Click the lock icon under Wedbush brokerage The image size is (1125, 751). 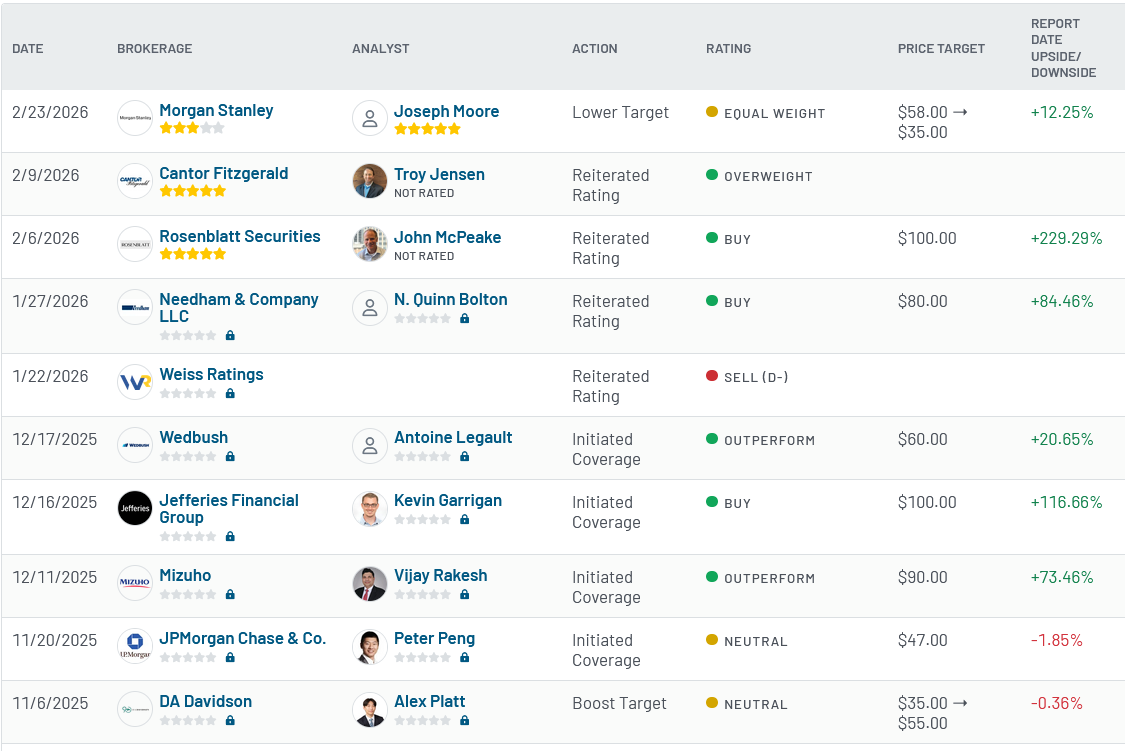pos(230,456)
